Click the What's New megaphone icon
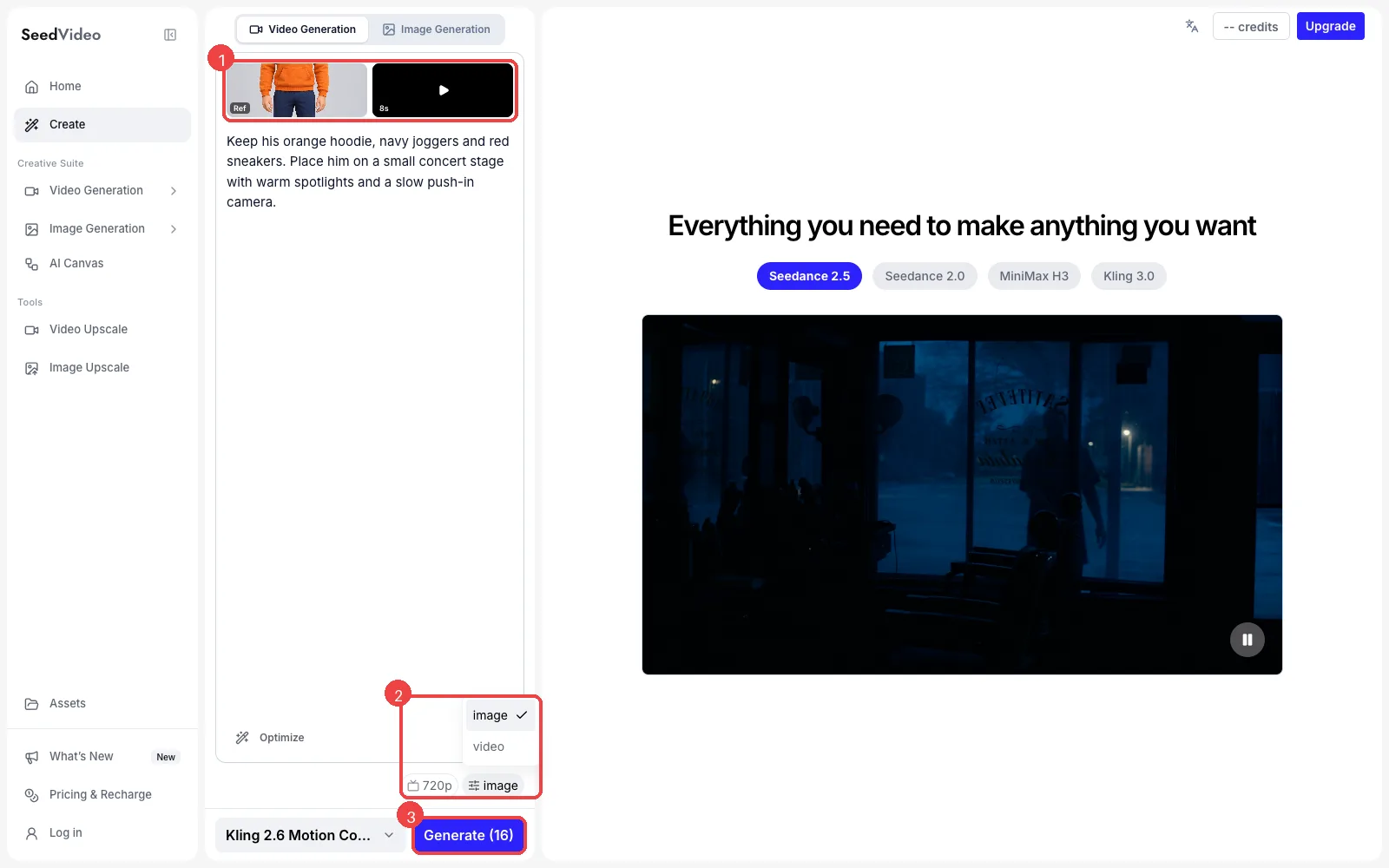 [32, 757]
